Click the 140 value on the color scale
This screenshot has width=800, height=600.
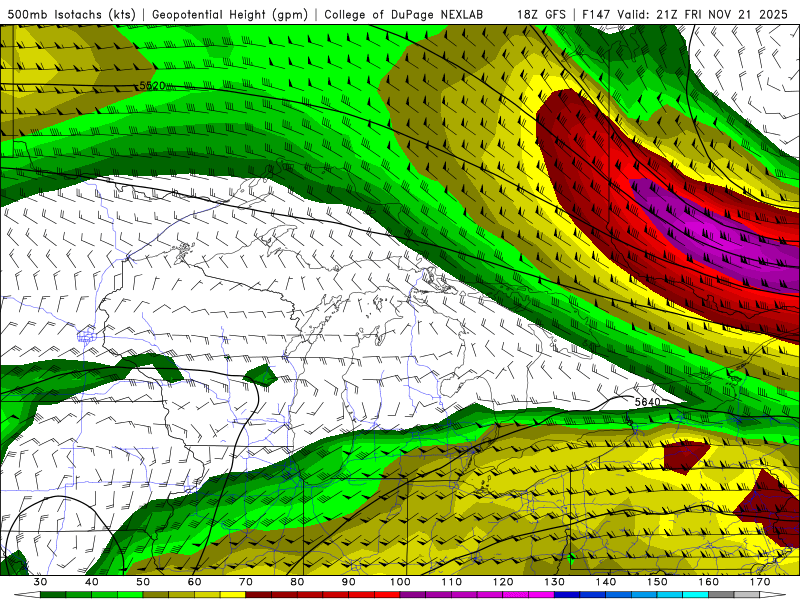(606, 582)
